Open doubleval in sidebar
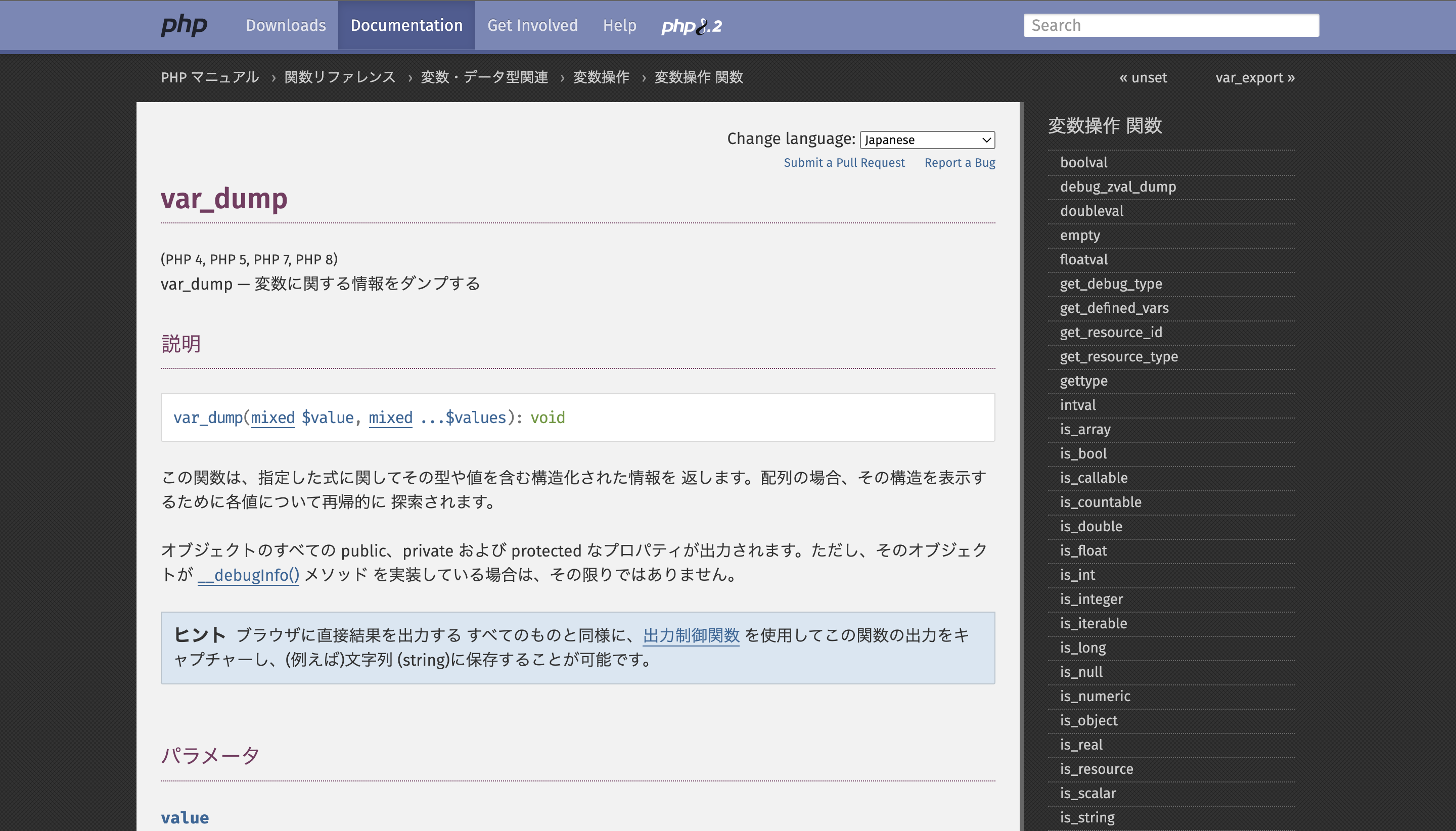This screenshot has width=1456, height=831. tap(1091, 211)
